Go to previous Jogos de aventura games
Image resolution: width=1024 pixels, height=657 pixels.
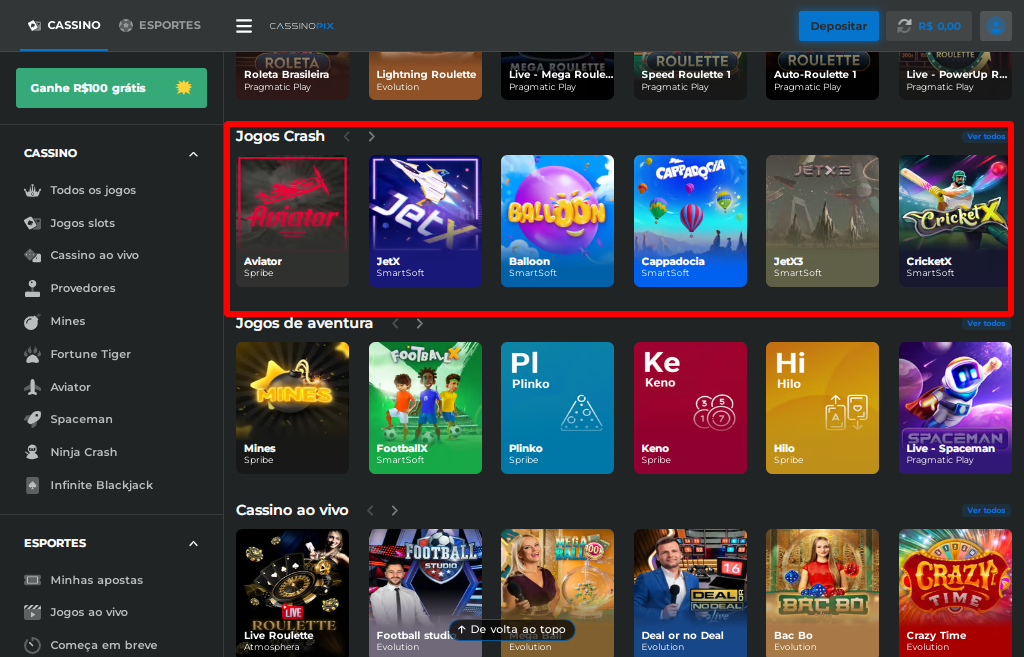pyautogui.click(x=396, y=323)
